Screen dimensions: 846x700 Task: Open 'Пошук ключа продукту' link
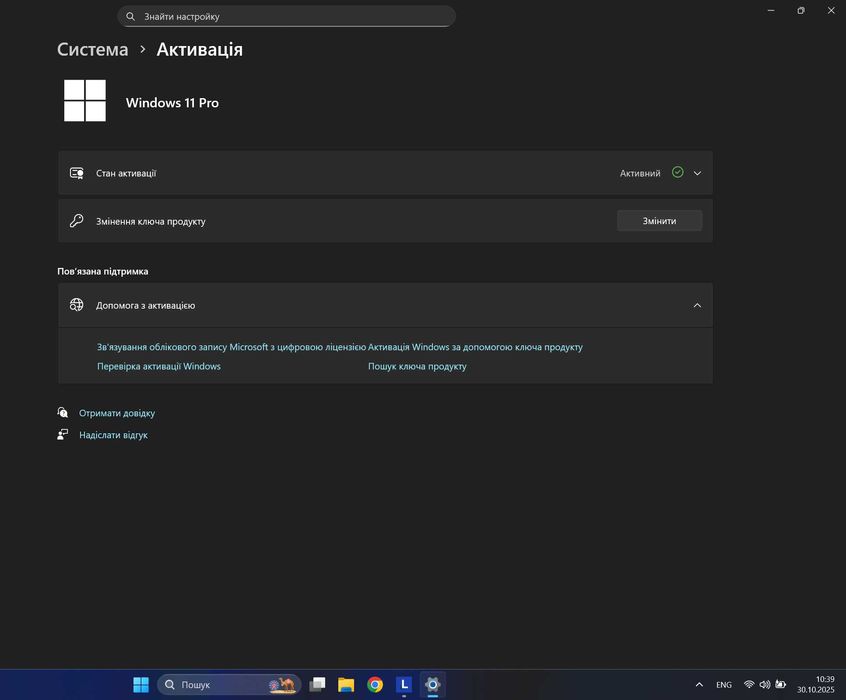point(417,366)
